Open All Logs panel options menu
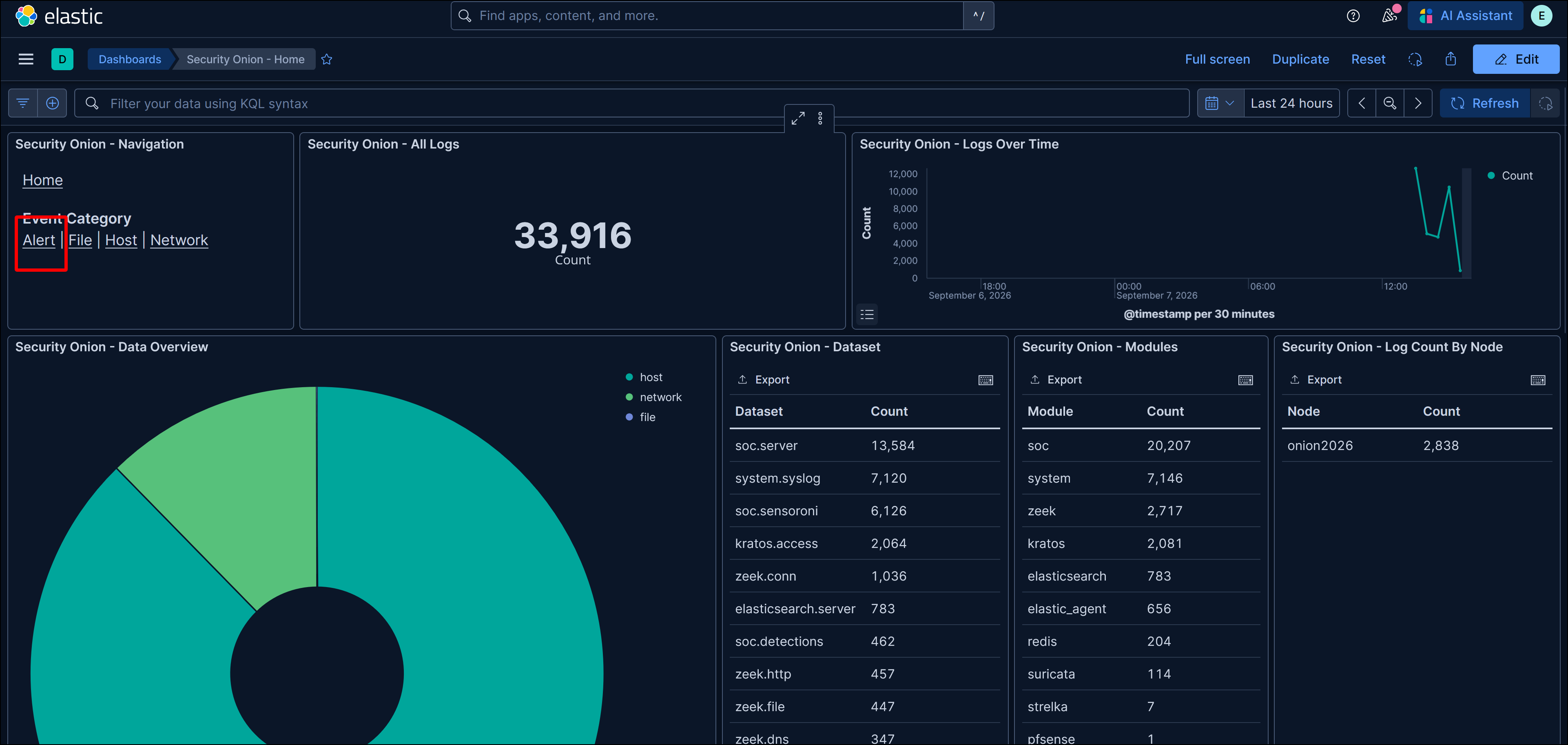Image resolution: width=1568 pixels, height=745 pixels. click(x=820, y=118)
